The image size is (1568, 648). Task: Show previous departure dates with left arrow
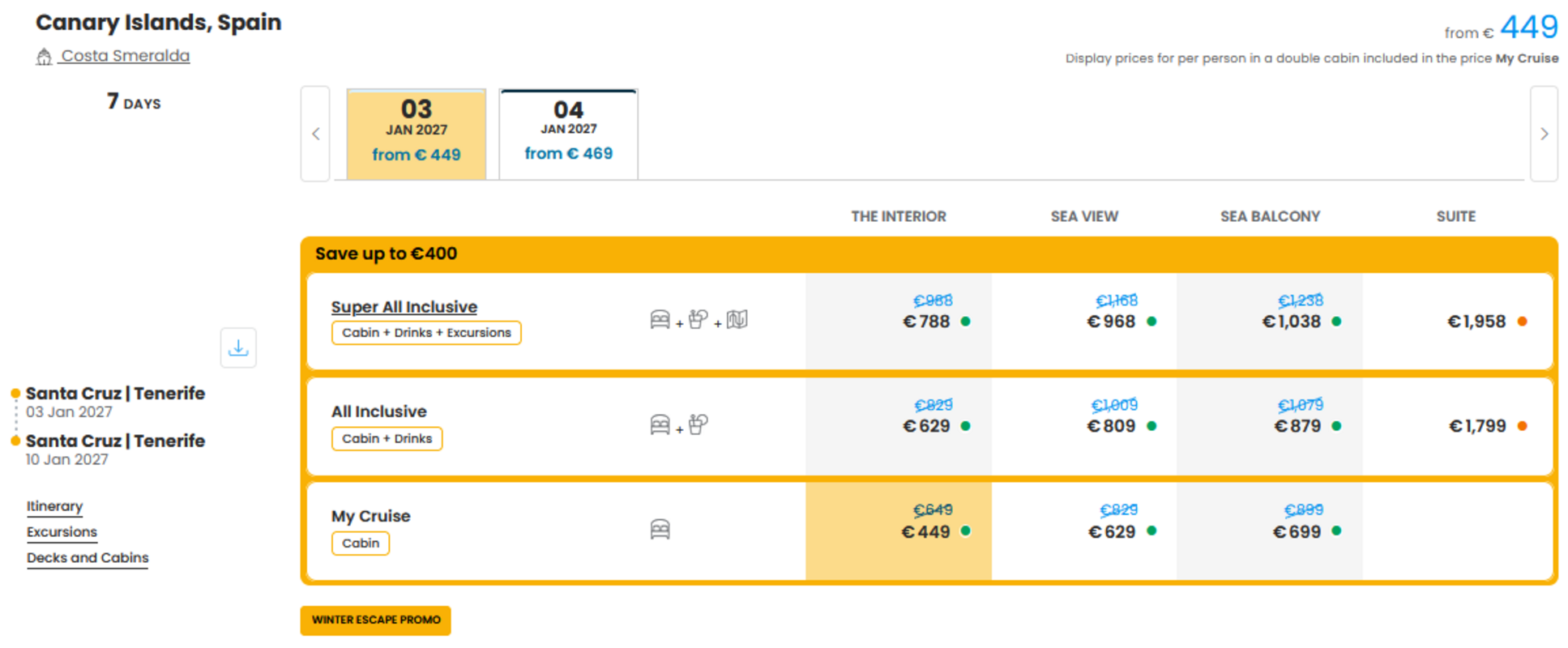click(x=315, y=134)
